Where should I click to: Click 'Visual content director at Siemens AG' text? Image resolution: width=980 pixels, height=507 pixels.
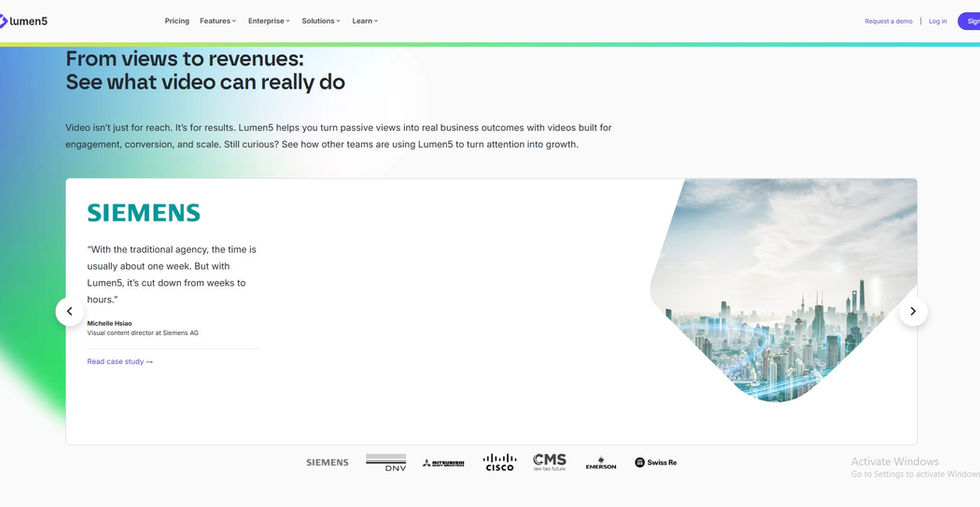tap(142, 333)
